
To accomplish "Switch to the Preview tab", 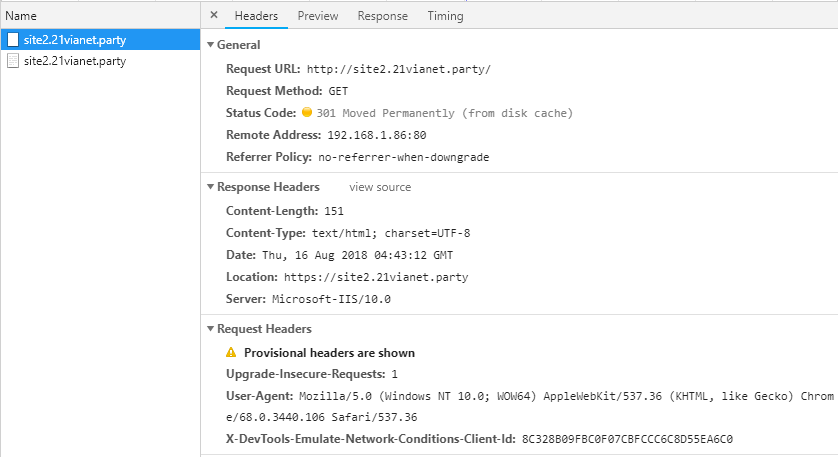I will (x=317, y=16).
